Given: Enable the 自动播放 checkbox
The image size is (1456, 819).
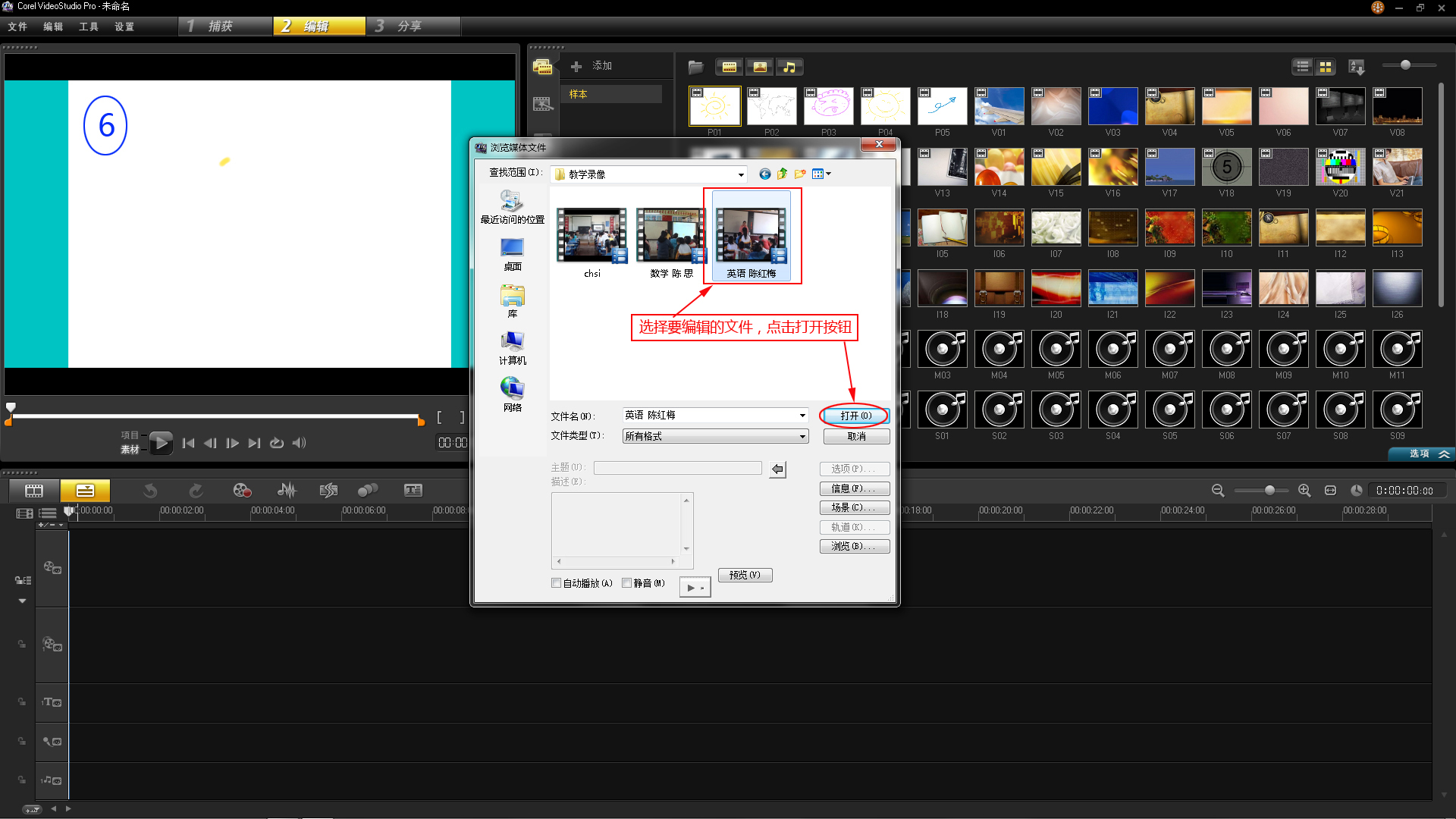Looking at the screenshot, I should pos(557,583).
